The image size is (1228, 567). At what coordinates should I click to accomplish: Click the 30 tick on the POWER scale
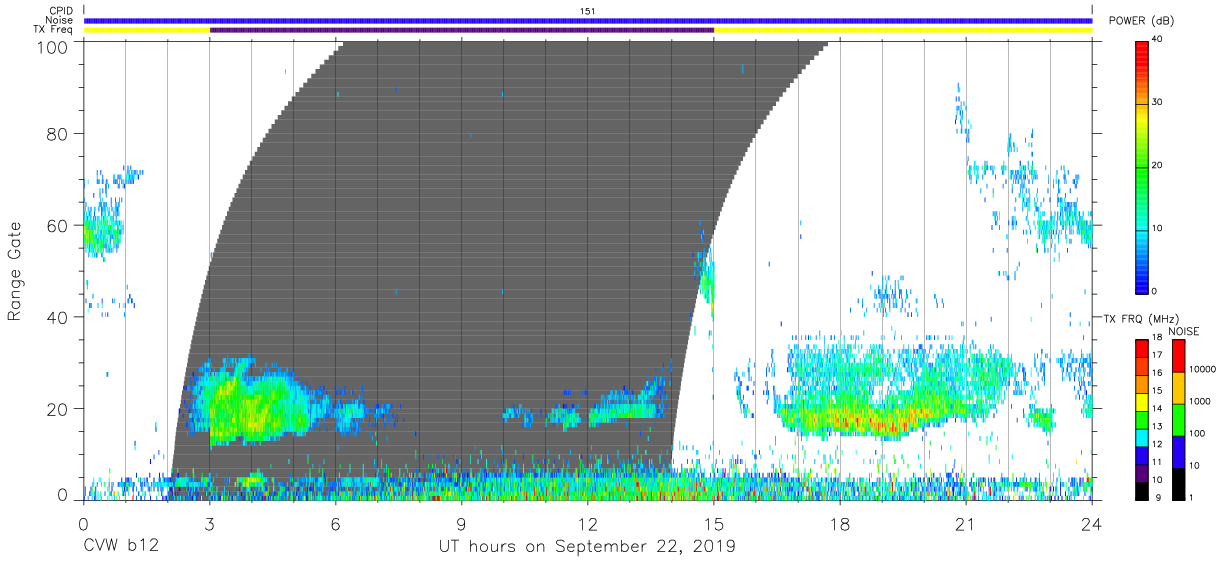1158,103
